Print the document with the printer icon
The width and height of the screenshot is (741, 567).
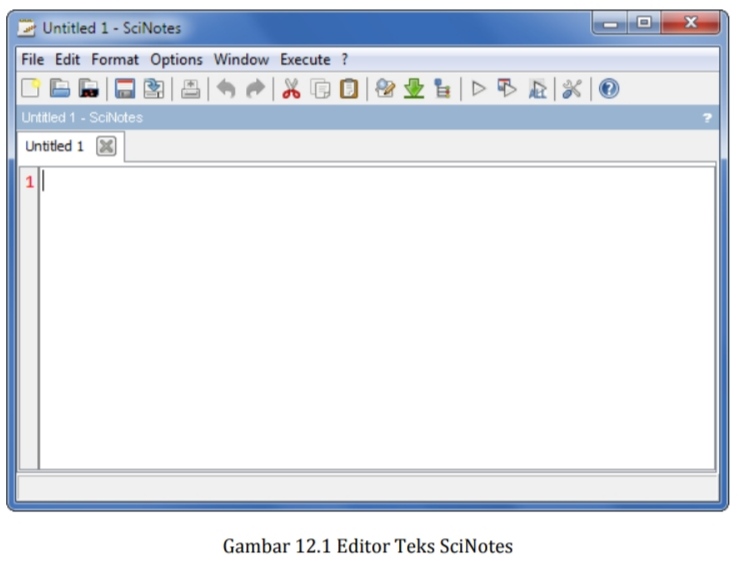(x=190, y=88)
